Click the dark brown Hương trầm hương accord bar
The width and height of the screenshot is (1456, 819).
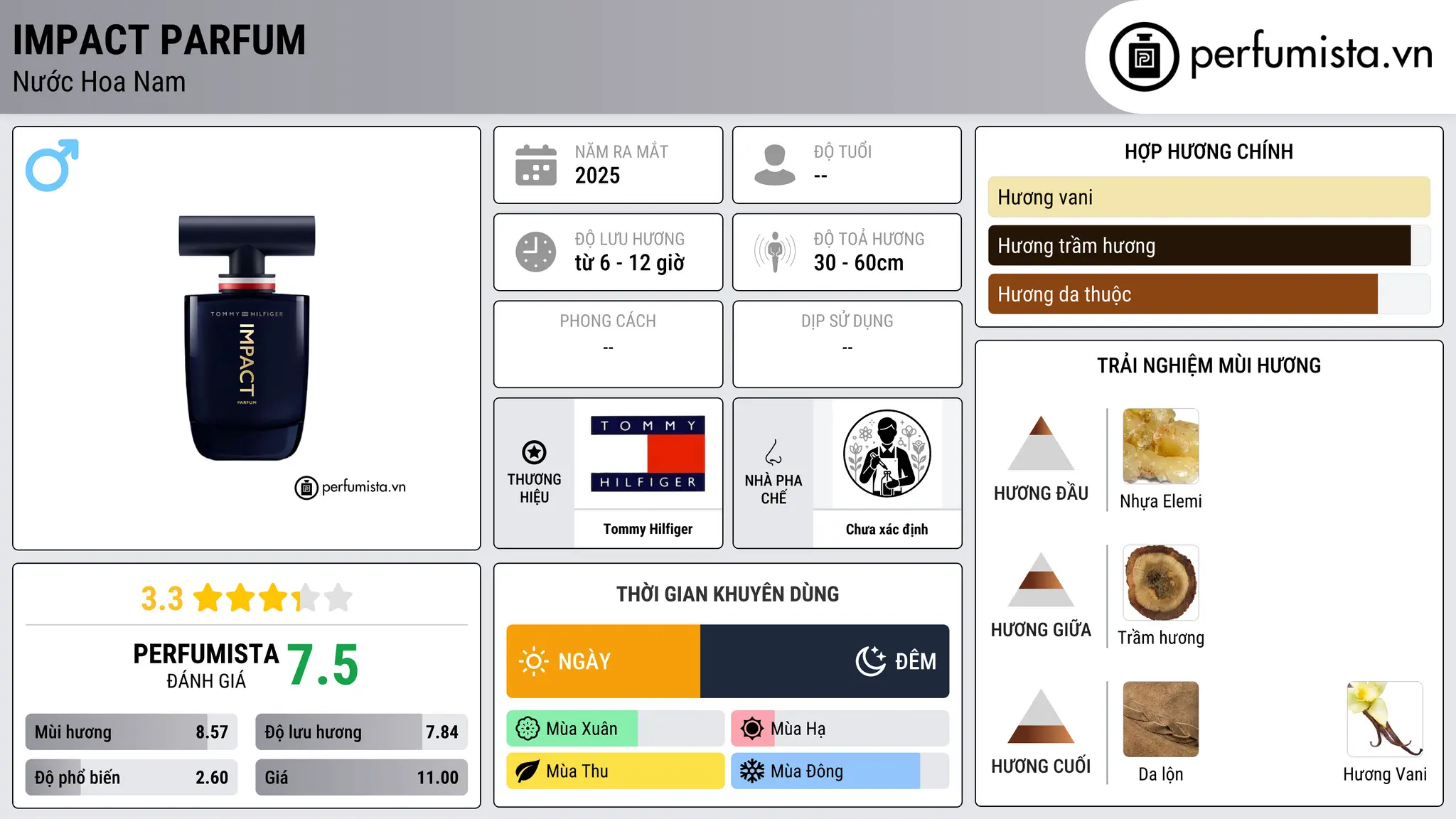pos(1199,245)
